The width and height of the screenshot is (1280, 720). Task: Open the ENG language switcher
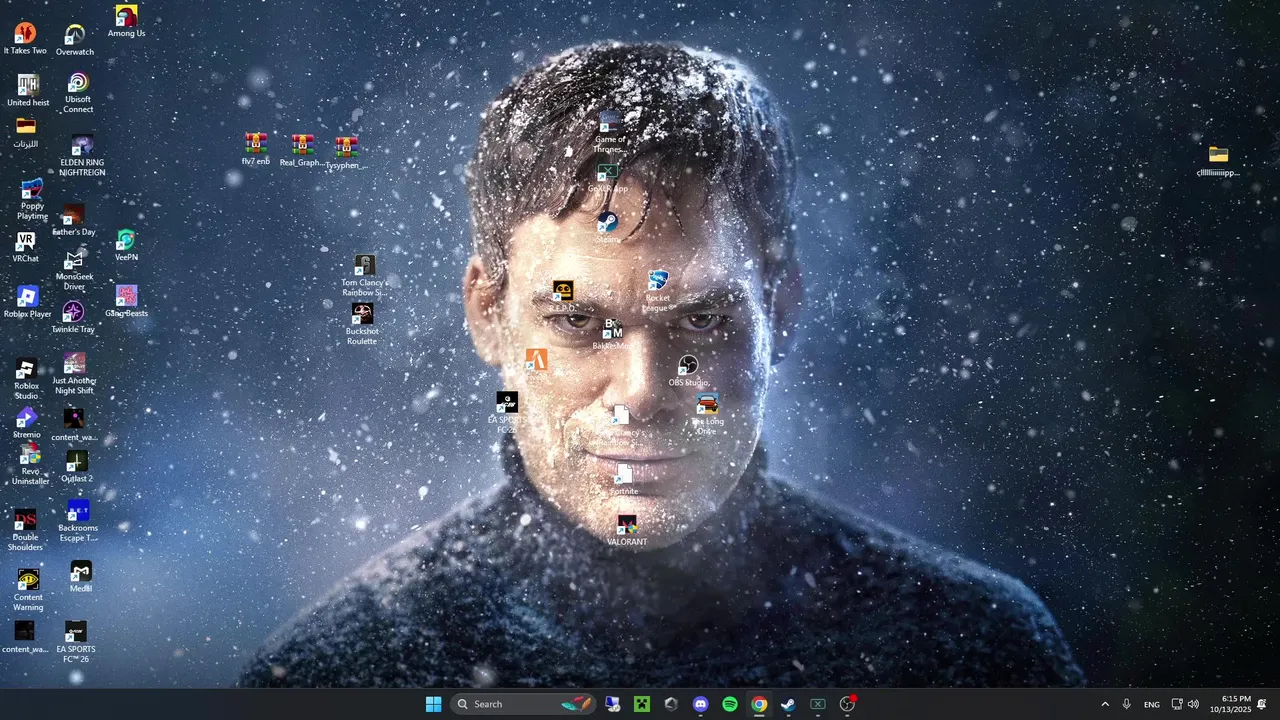click(1152, 704)
